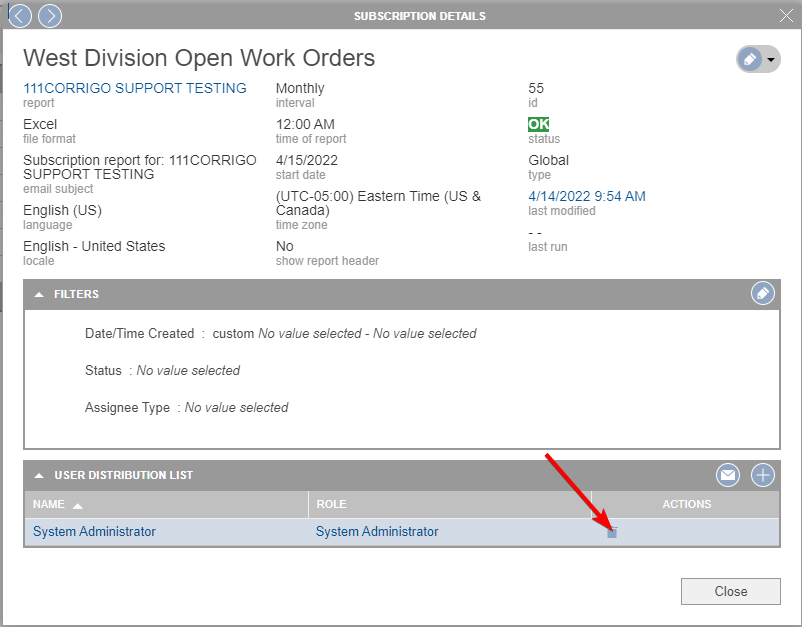Click the Role column header
Image resolution: width=802 pixels, height=627 pixels.
click(331, 504)
